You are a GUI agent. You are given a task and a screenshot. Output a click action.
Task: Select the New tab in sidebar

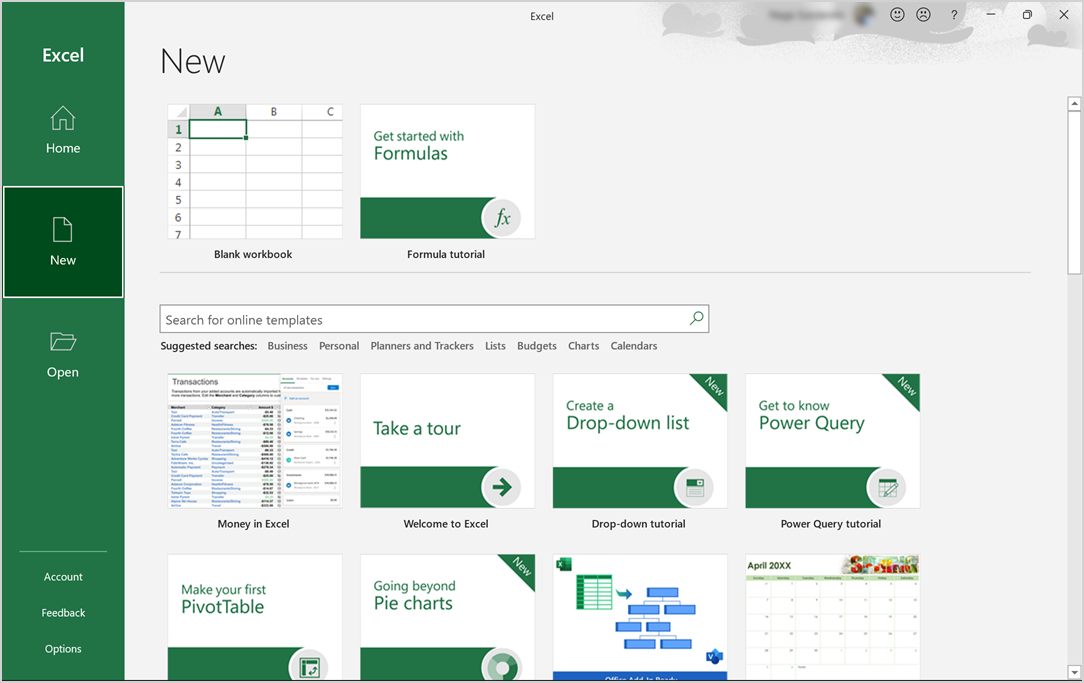(63, 242)
